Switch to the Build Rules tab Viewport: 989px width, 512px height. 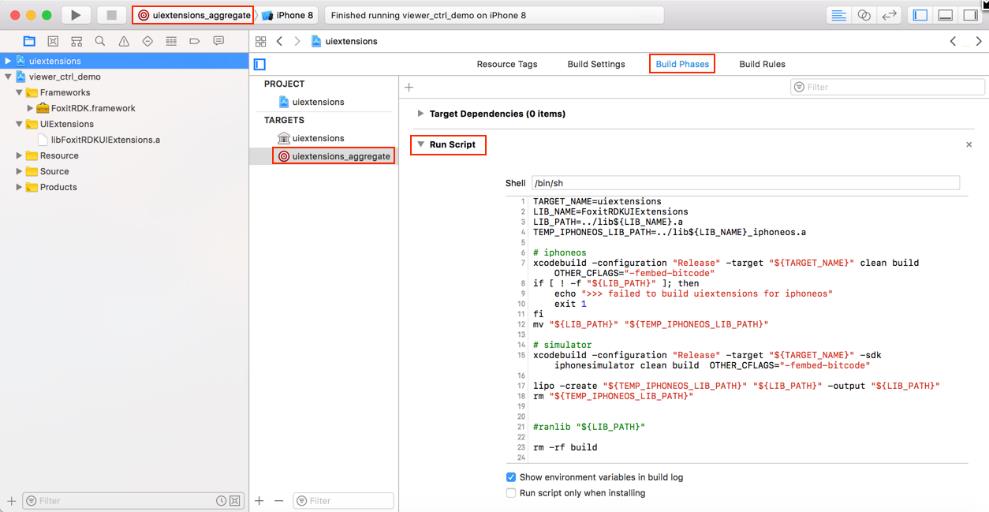(x=762, y=64)
